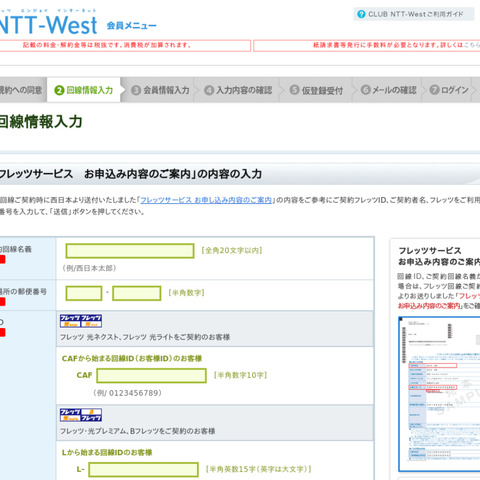Click the (例/西日本太郎) example text
The width and height of the screenshot is (480, 480).
(x=89, y=268)
